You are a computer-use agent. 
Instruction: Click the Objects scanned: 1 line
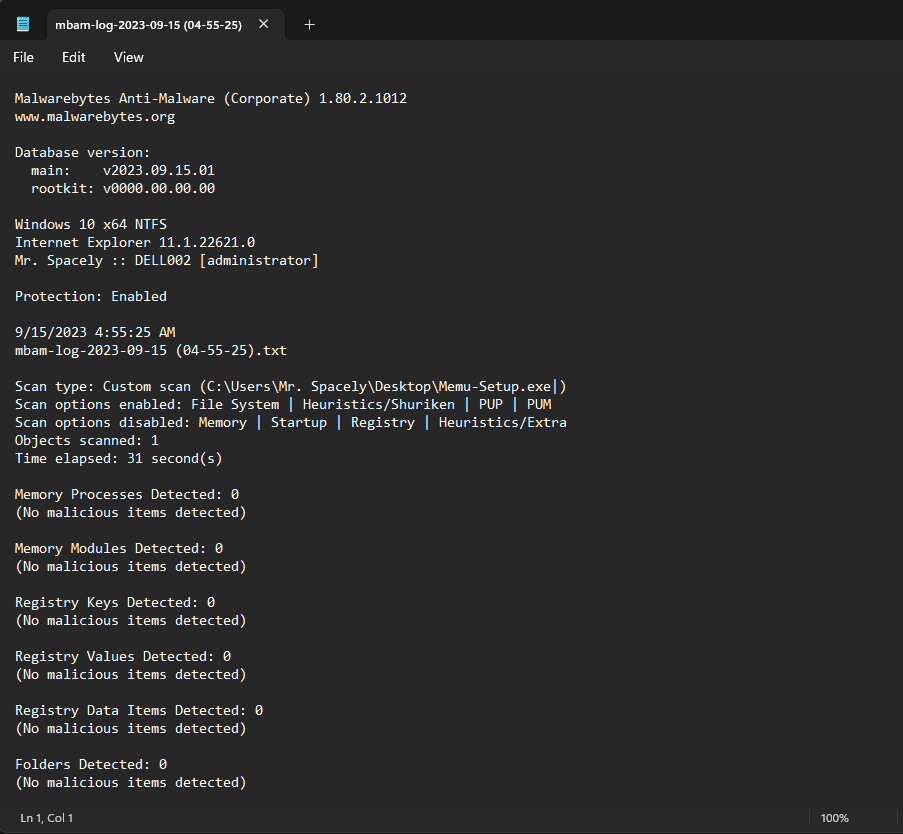coord(87,441)
